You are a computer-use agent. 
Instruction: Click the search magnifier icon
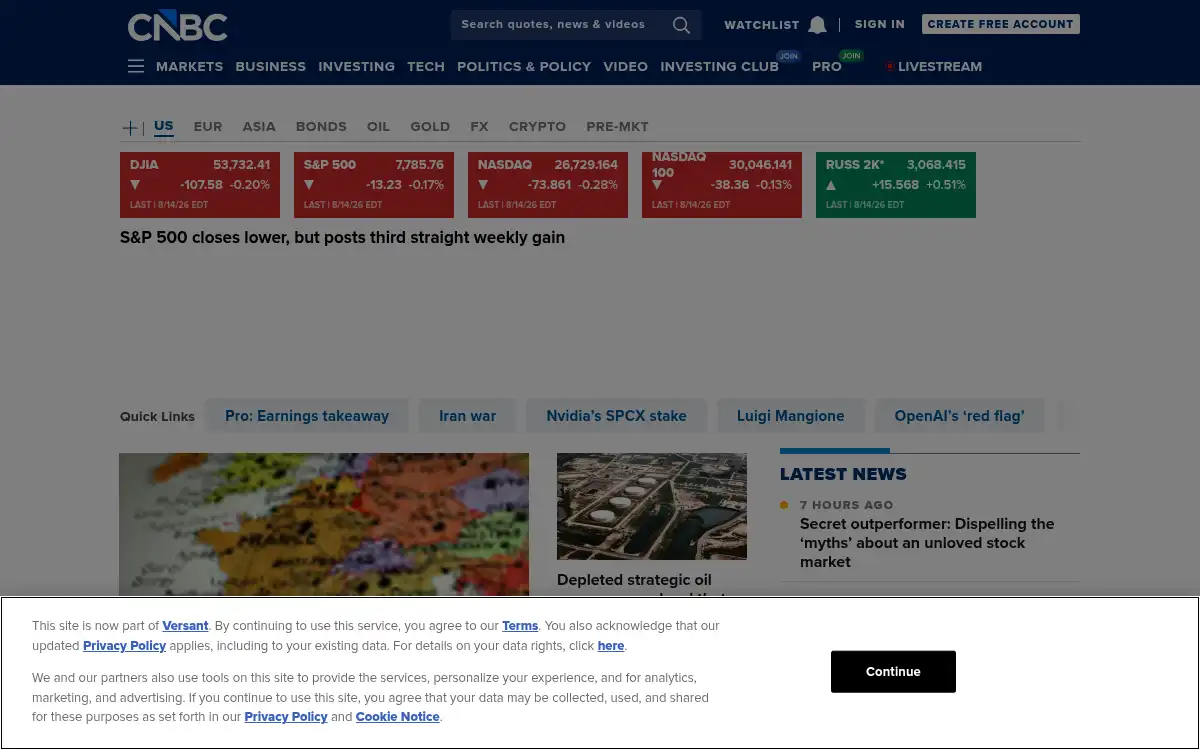click(x=681, y=25)
